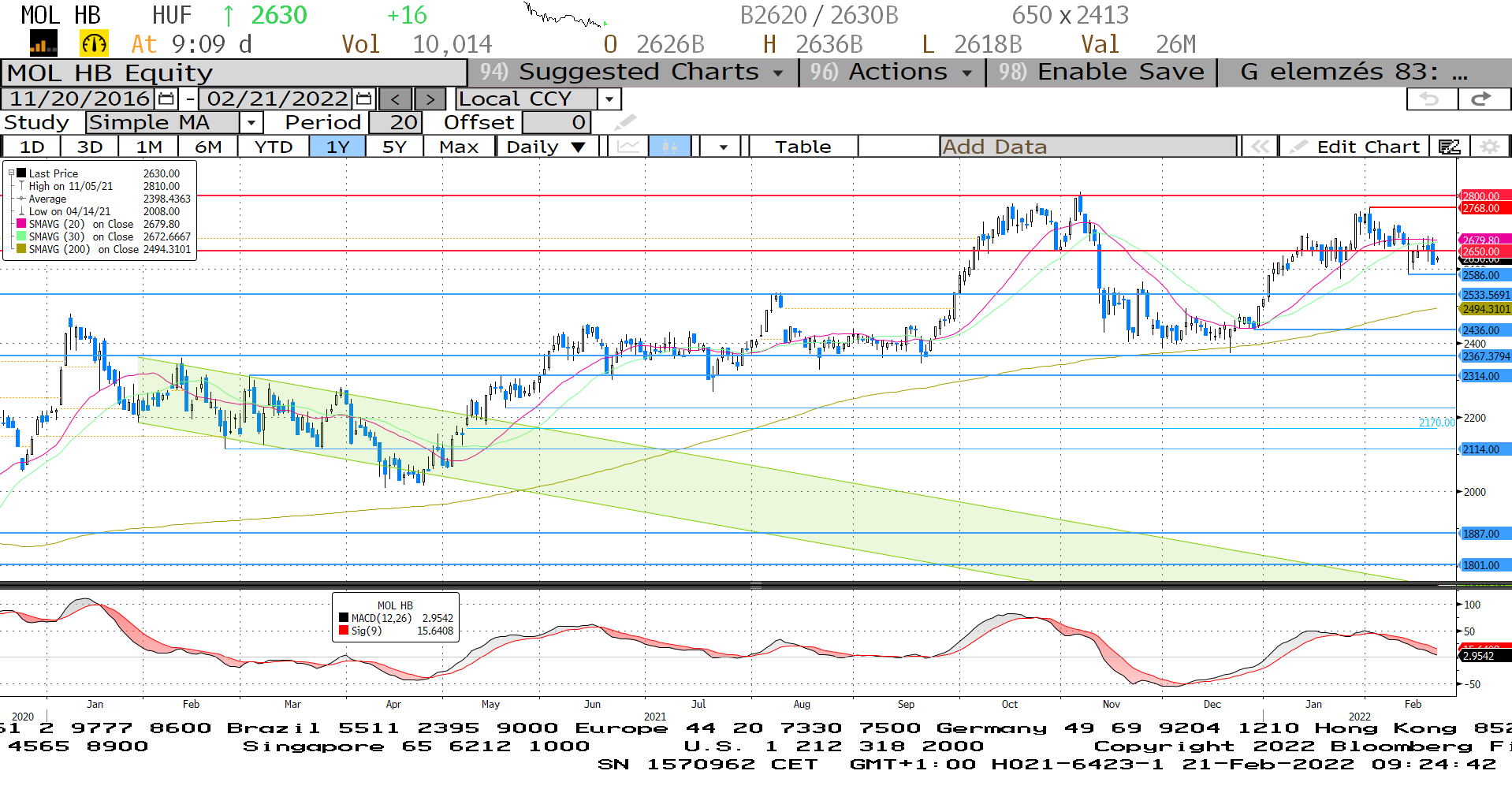The height and width of the screenshot is (808, 1512).
Task: Click the MOL HB Equity security field
Action: click(x=234, y=73)
